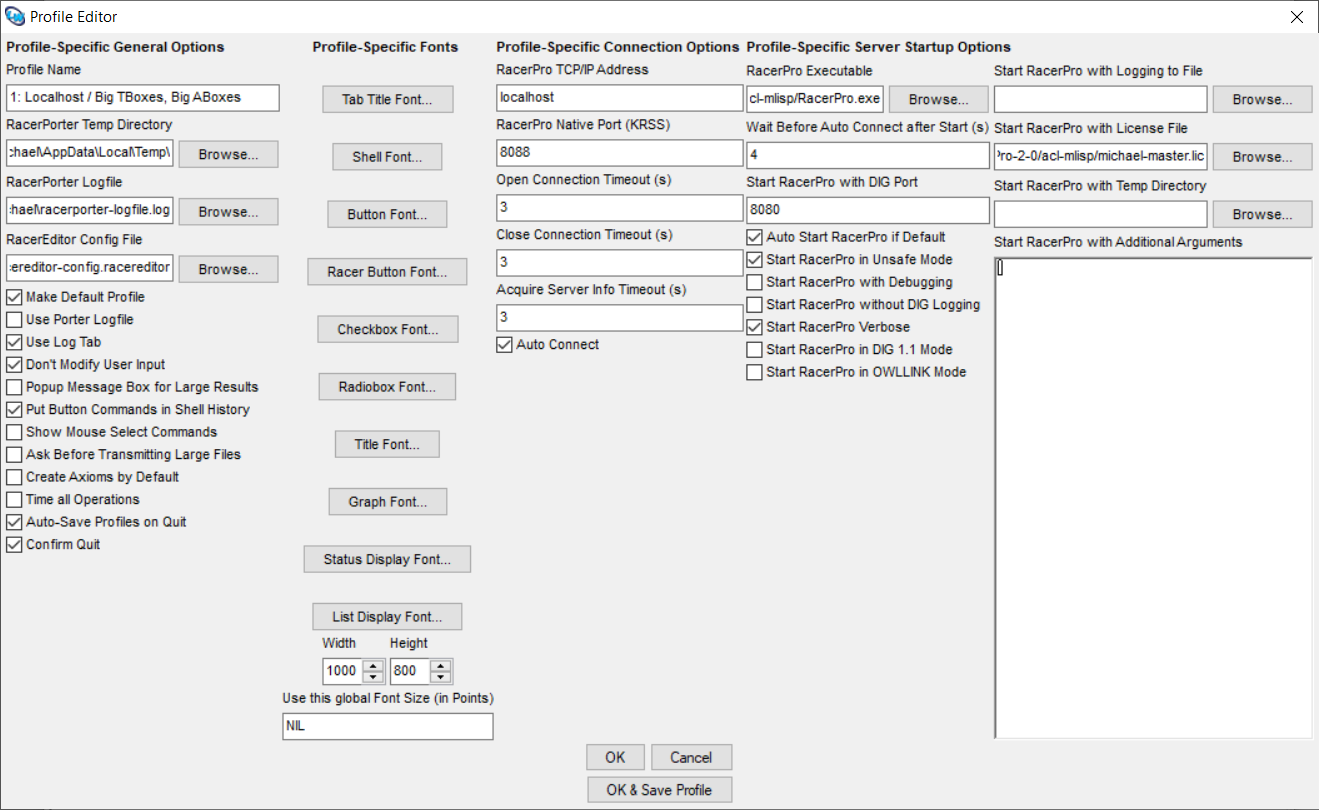Enable Use Porter Logfile checkbox
The image size is (1319, 810).
(x=14, y=320)
